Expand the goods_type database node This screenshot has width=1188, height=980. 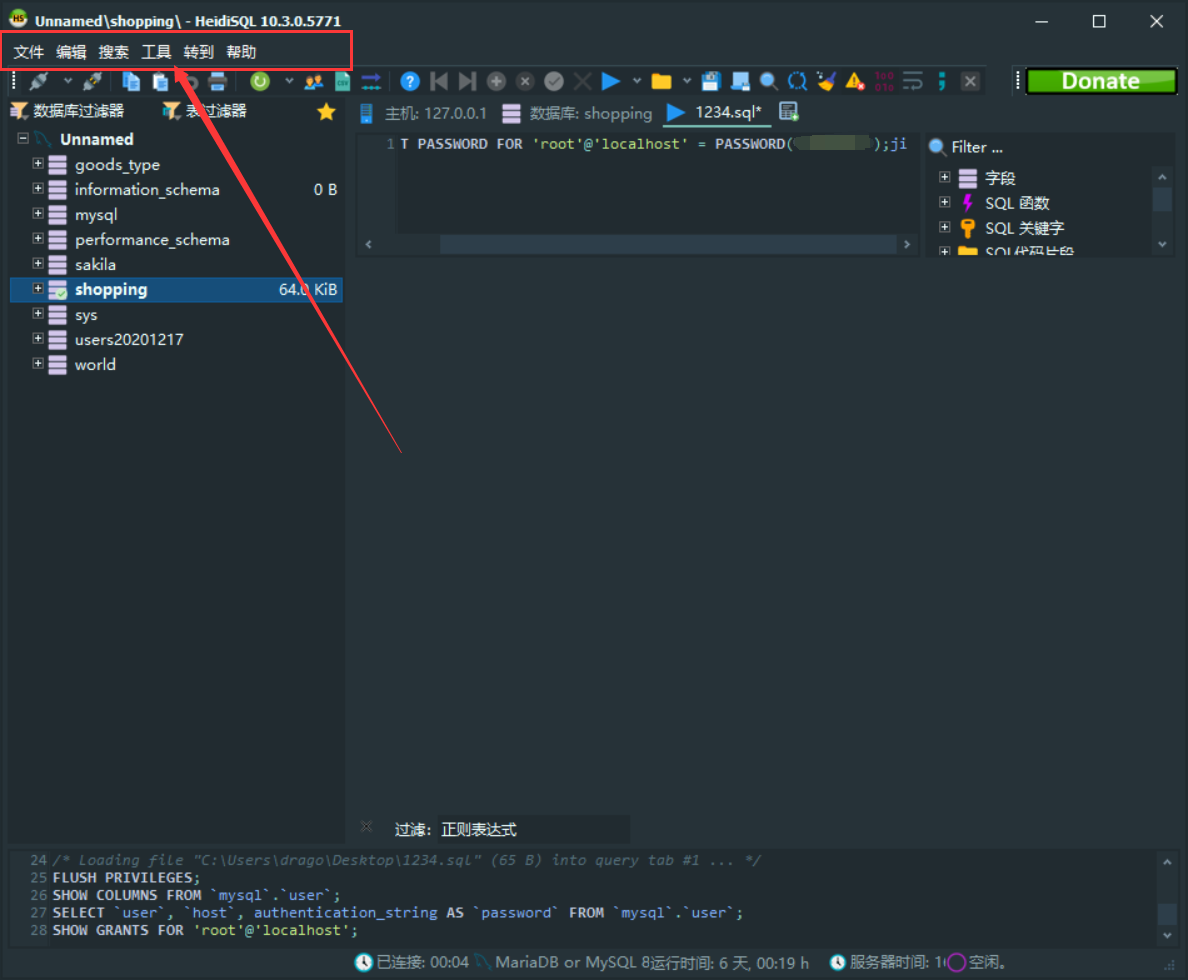point(38,163)
